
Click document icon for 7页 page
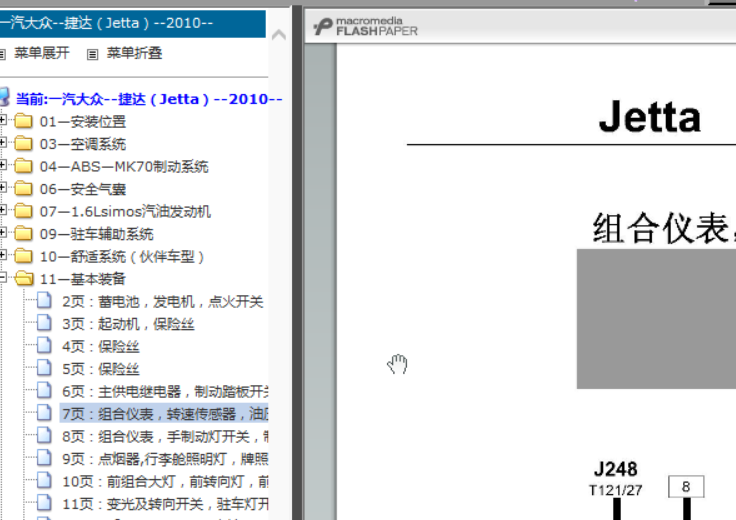click(44, 413)
